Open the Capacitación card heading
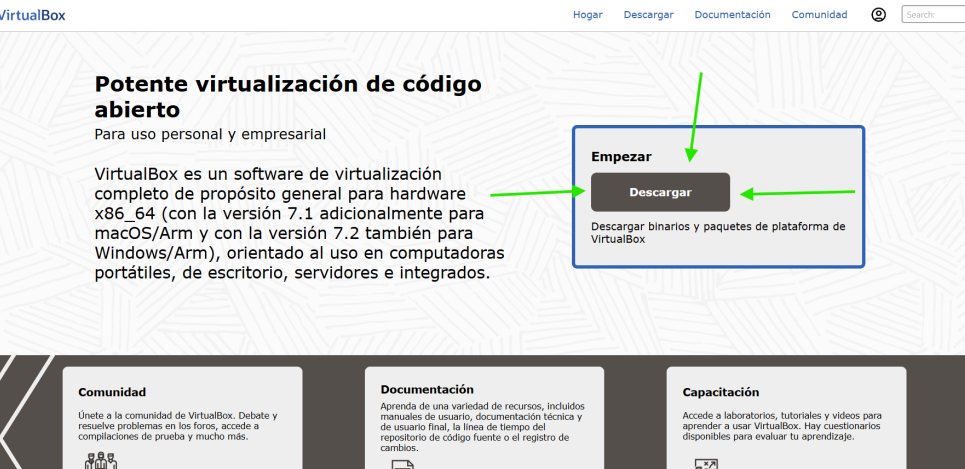The height and width of the screenshot is (469, 965). coord(720,393)
